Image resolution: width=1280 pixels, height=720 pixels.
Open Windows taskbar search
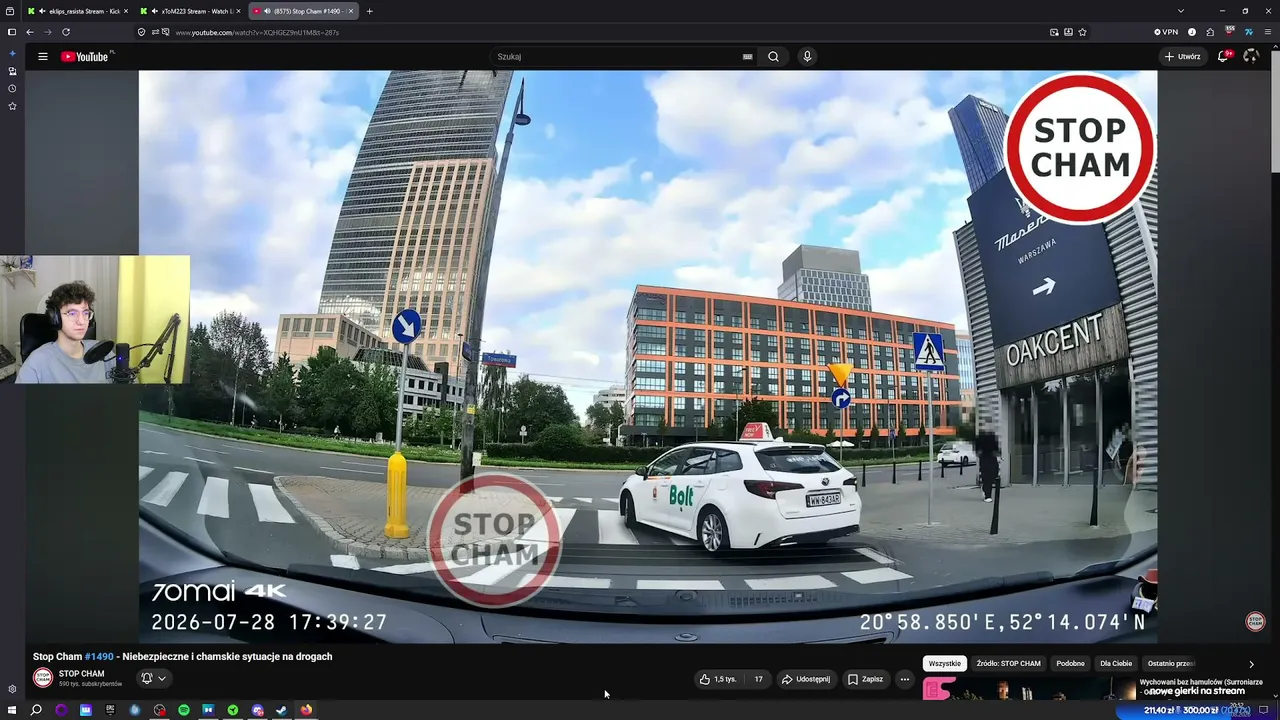pos(36,710)
